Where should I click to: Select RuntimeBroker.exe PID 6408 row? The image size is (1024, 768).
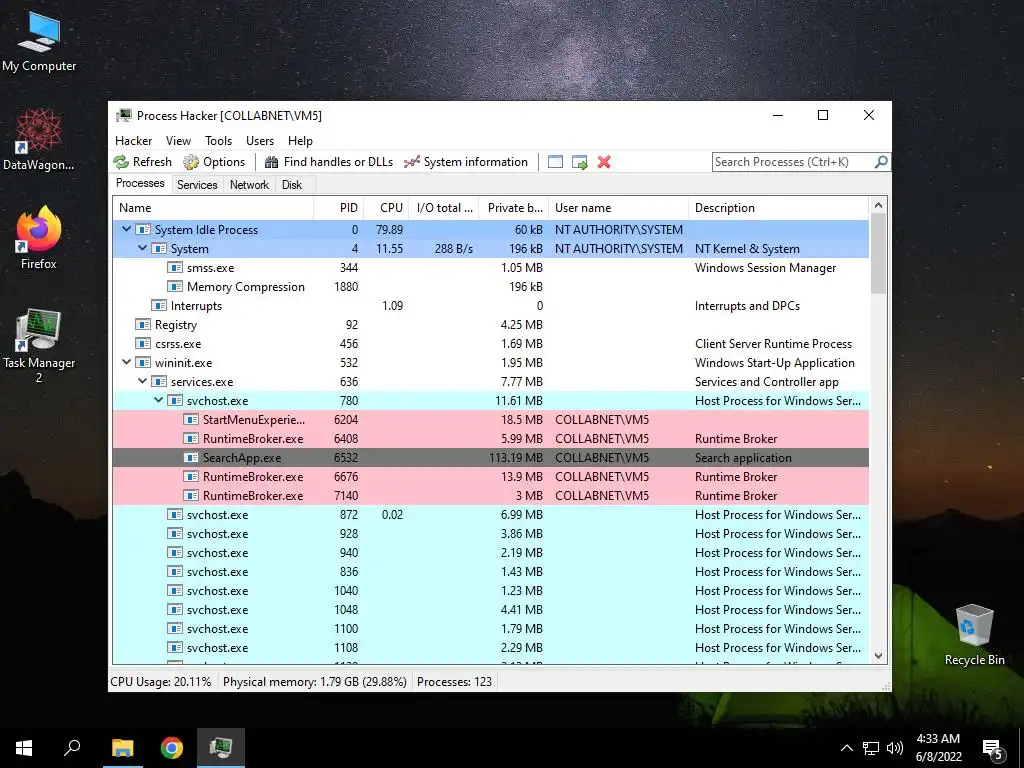(490, 438)
